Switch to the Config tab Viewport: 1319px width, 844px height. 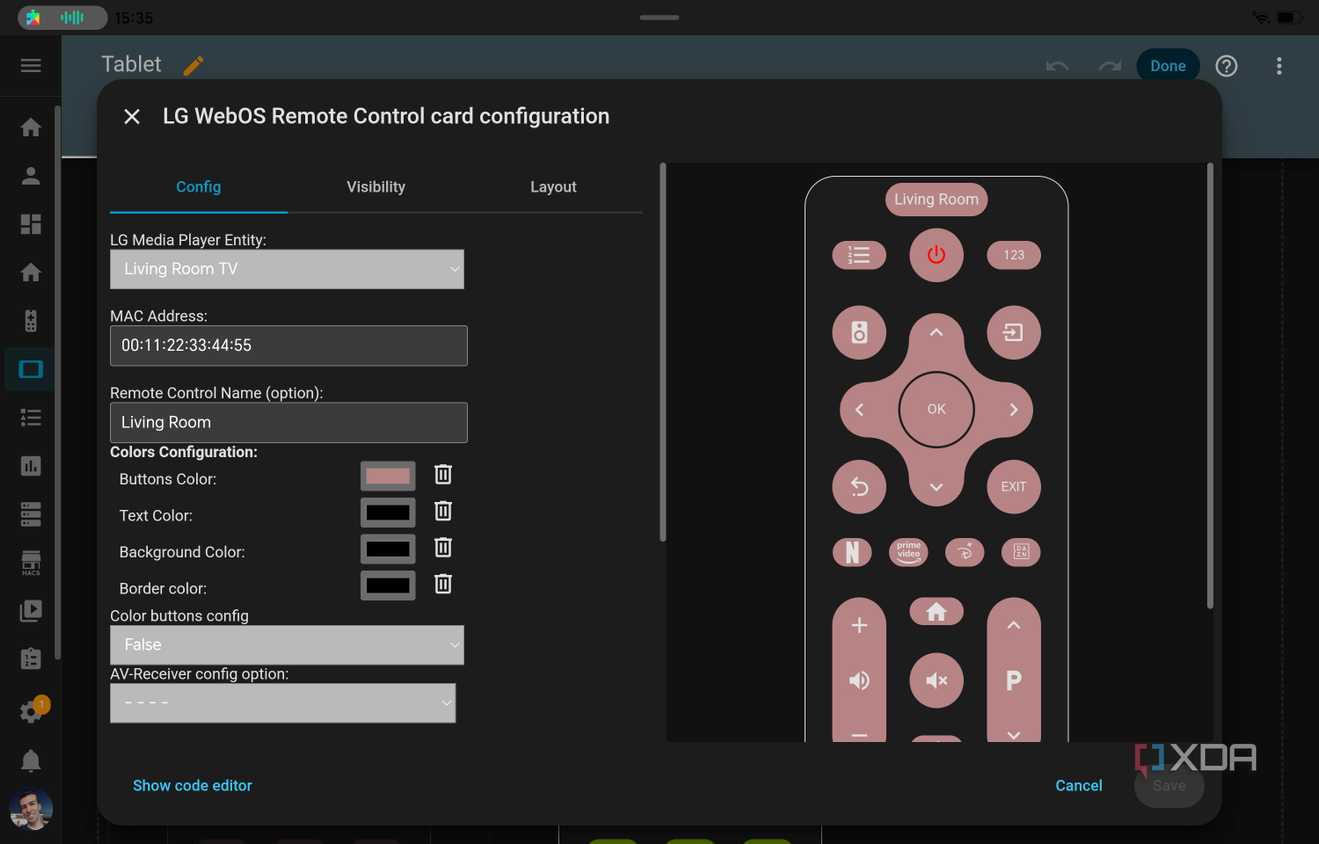198,187
